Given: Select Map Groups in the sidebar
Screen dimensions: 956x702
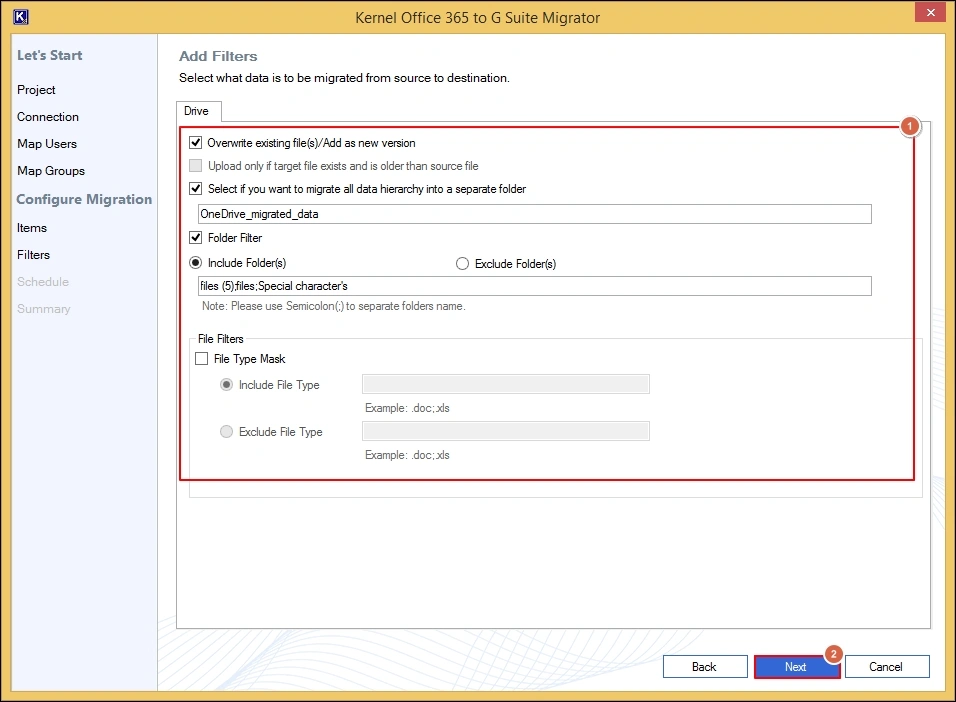Looking at the screenshot, I should coord(51,171).
